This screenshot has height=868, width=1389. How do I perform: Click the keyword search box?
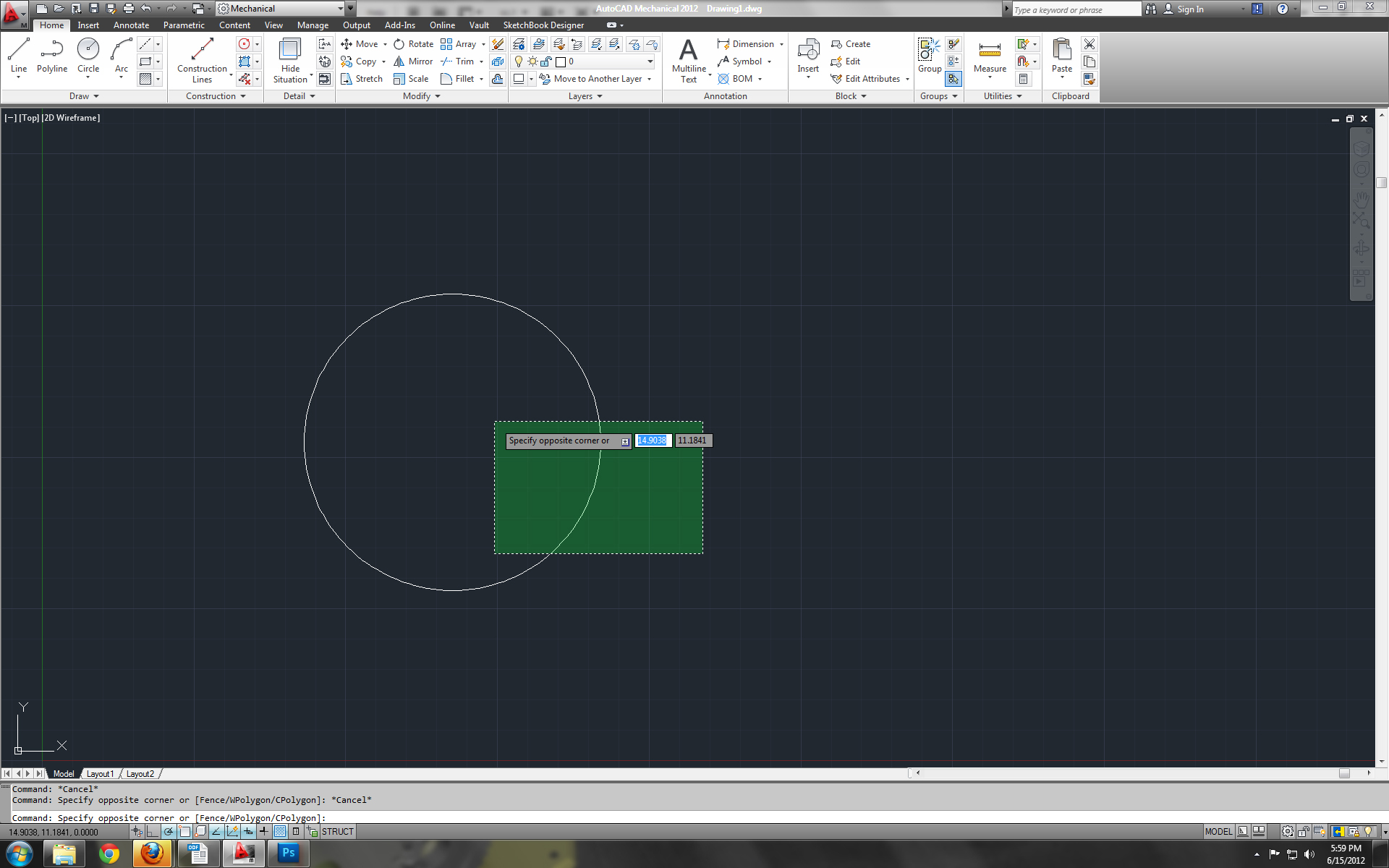coord(1076,9)
